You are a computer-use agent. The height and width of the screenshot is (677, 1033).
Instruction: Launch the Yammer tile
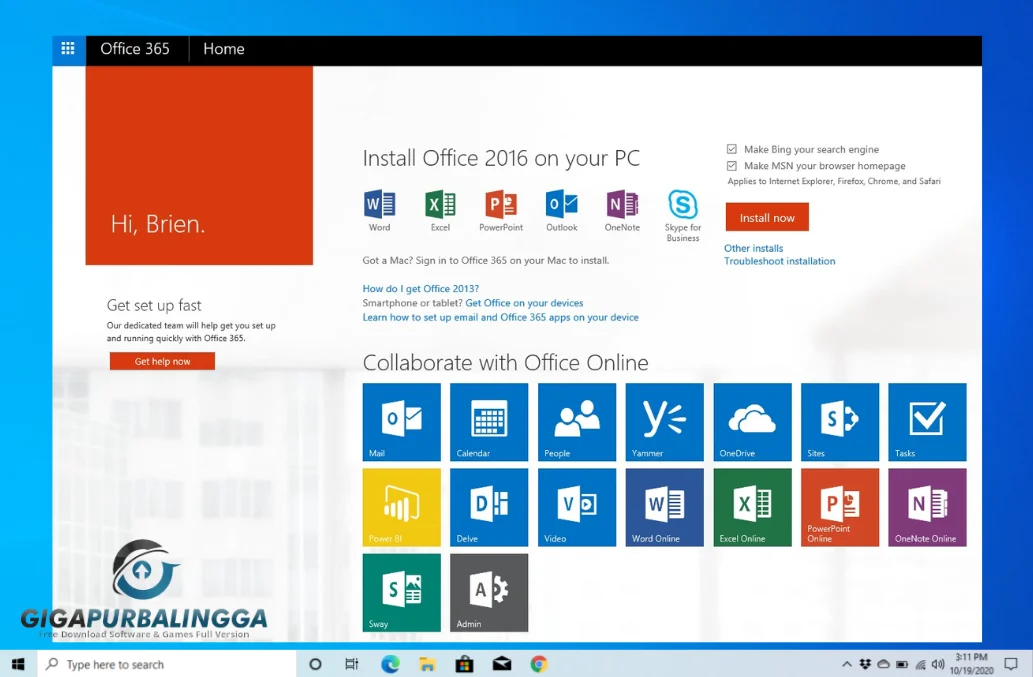coord(664,421)
